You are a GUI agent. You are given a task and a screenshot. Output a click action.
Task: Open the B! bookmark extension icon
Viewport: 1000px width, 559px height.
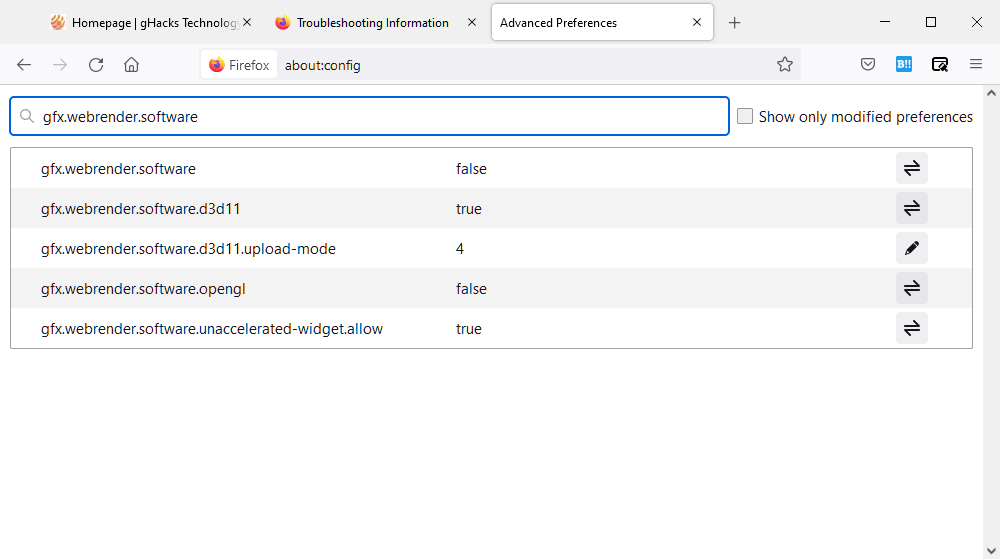click(x=904, y=64)
